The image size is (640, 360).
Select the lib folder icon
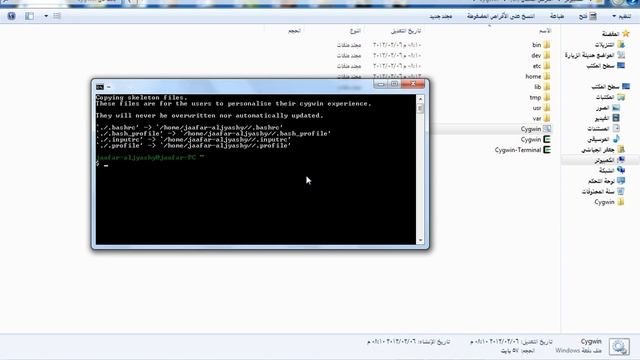click(547, 87)
